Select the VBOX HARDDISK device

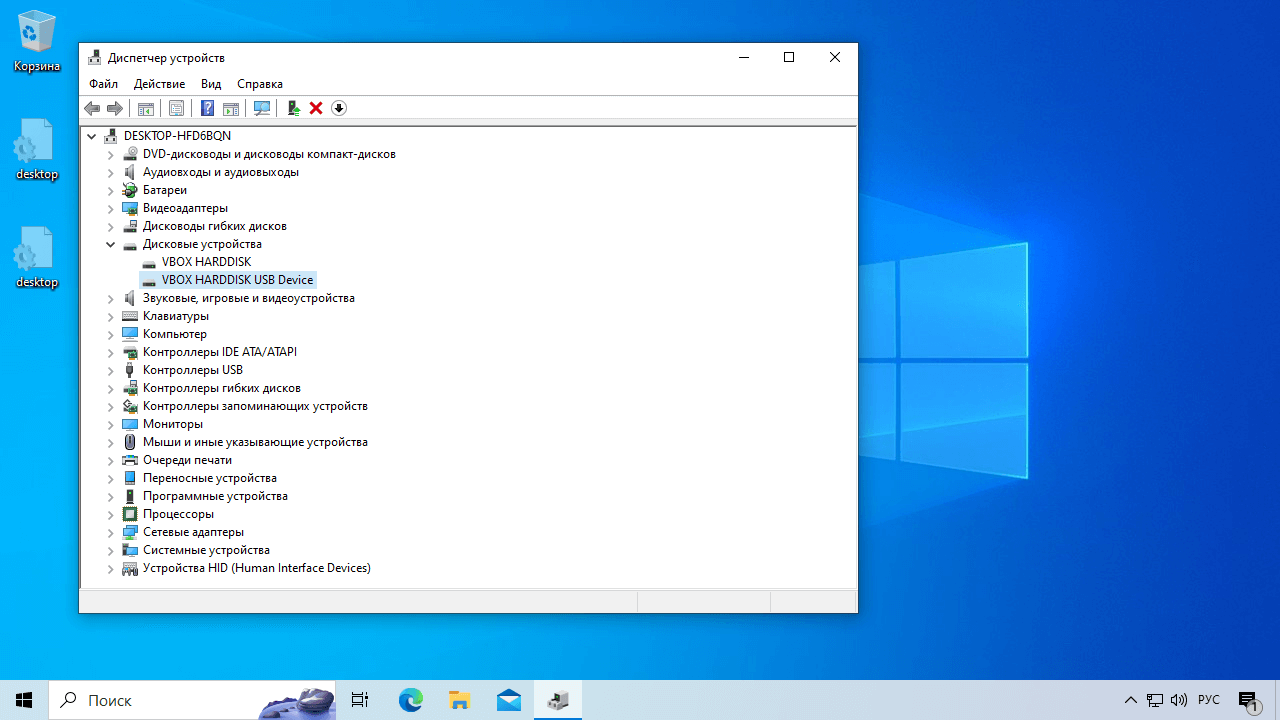coord(206,262)
